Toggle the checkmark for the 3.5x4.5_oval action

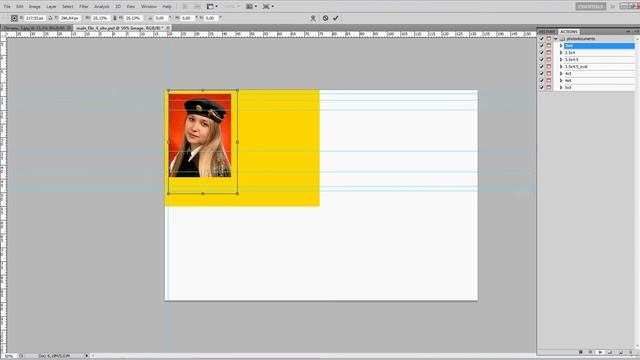[x=542, y=67]
